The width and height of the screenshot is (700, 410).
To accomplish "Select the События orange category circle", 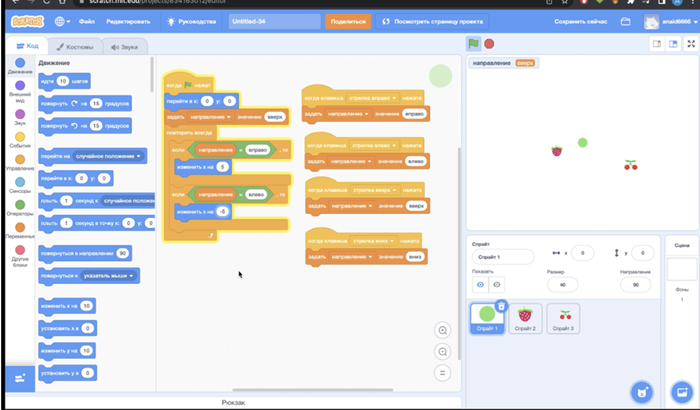I will [x=20, y=139].
